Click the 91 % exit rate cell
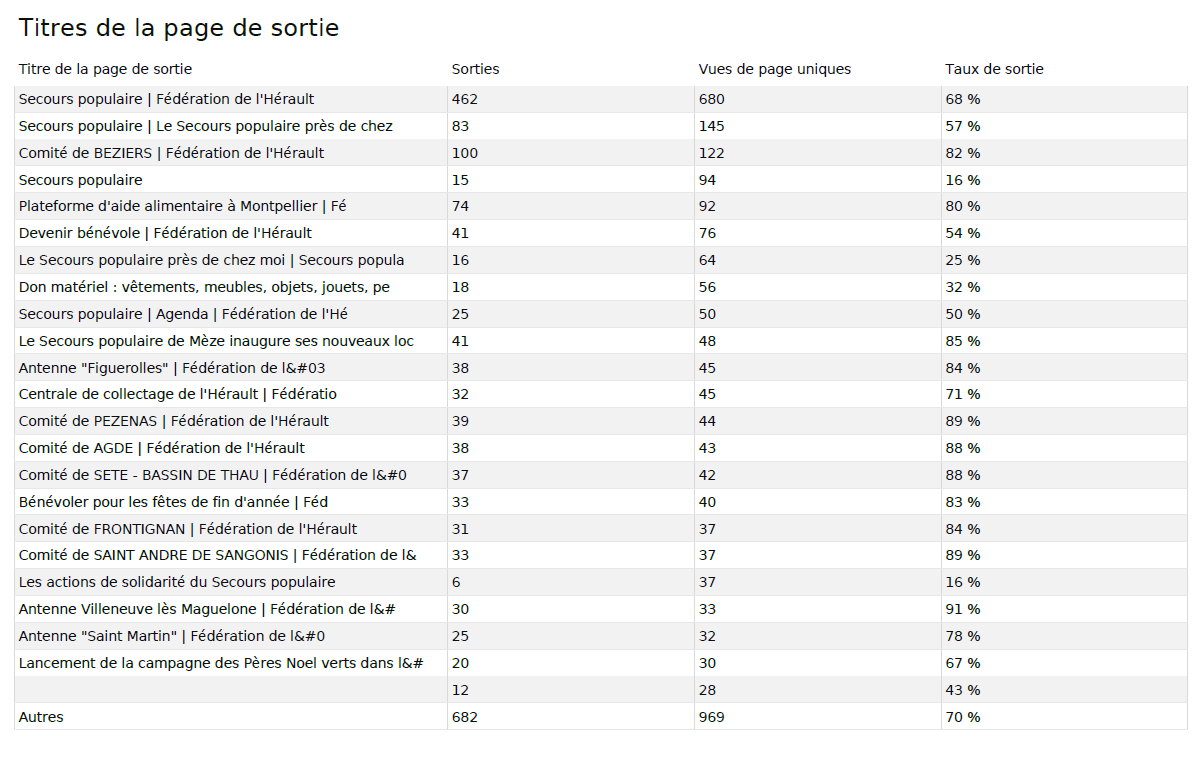Image resolution: width=1200 pixels, height=758 pixels. click(x=962, y=609)
